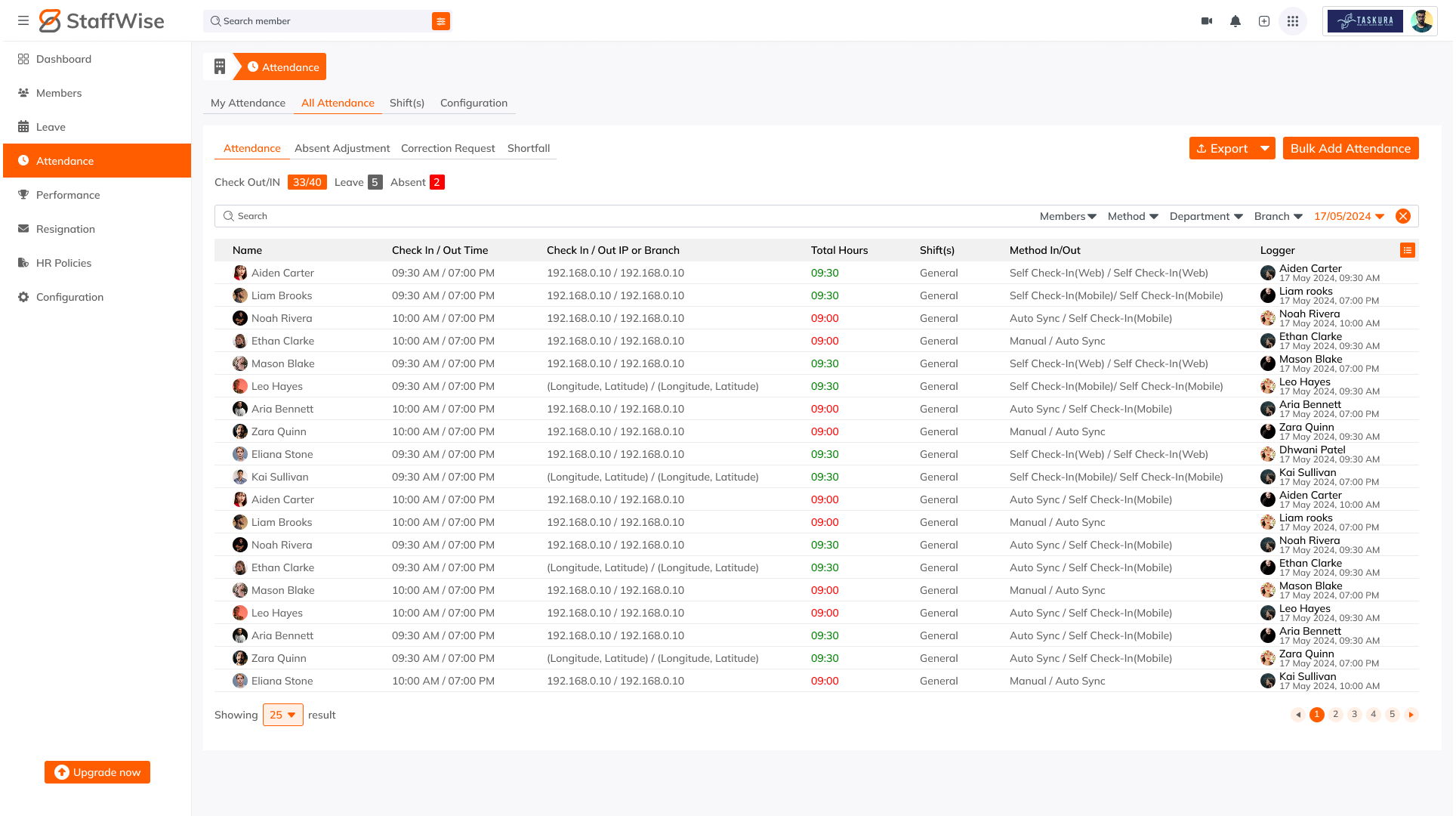Screen dimensions: 1456x816
Task: Click the video camera icon
Action: tap(1207, 21)
